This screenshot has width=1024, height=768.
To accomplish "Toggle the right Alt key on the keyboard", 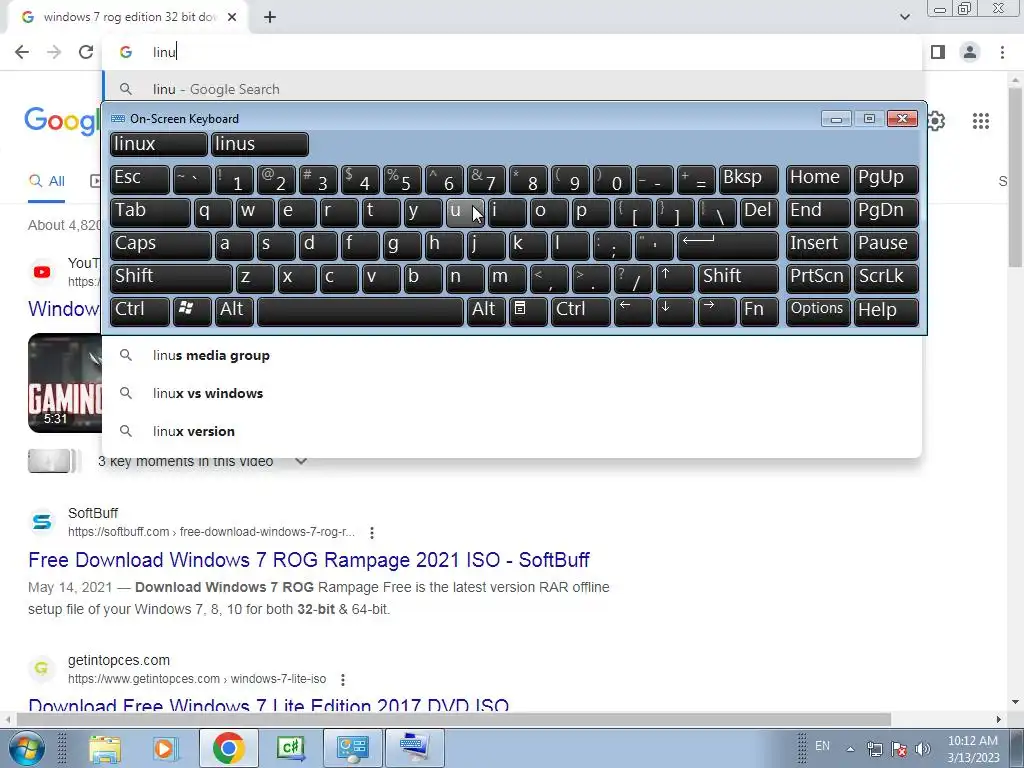I will (486, 312).
